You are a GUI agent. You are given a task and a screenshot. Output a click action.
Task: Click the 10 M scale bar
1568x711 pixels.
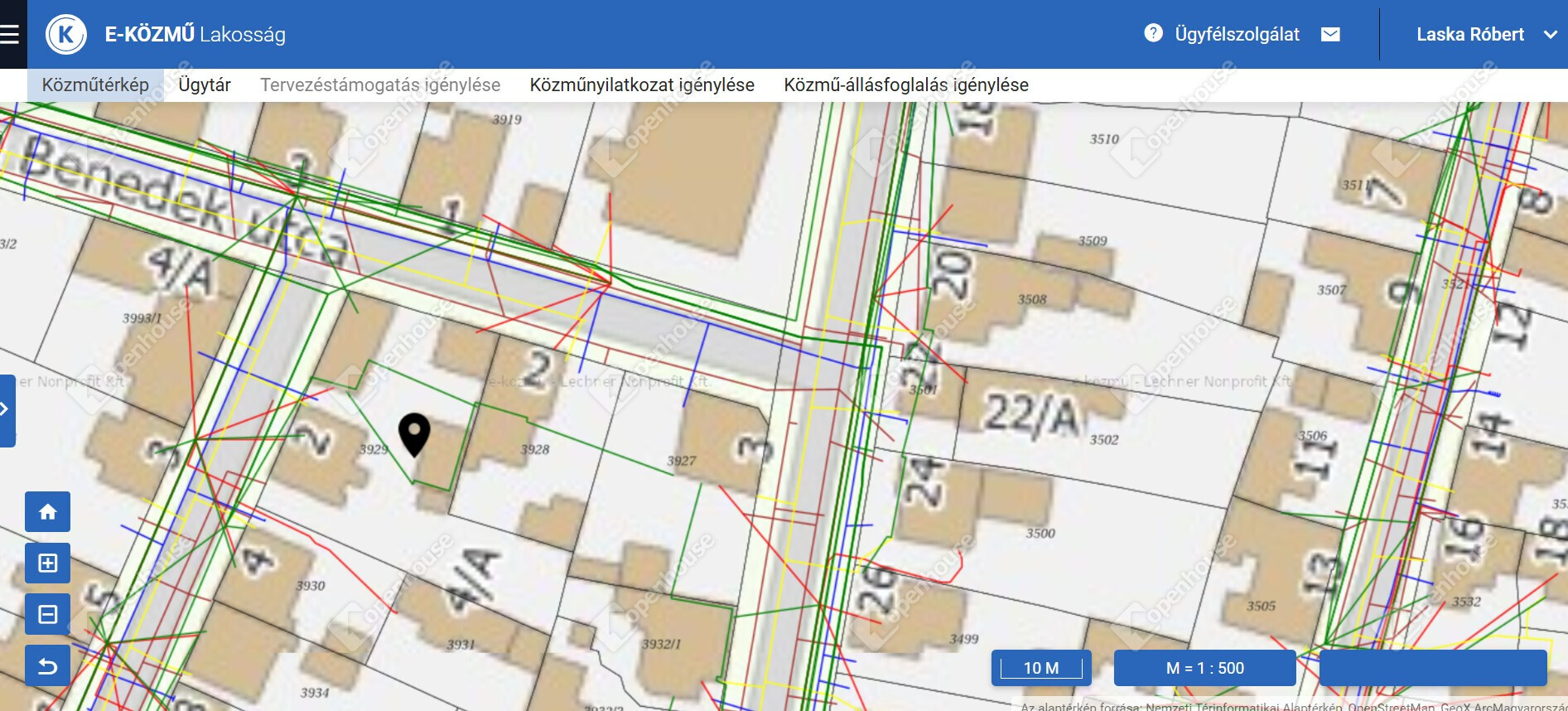[x=1041, y=668]
